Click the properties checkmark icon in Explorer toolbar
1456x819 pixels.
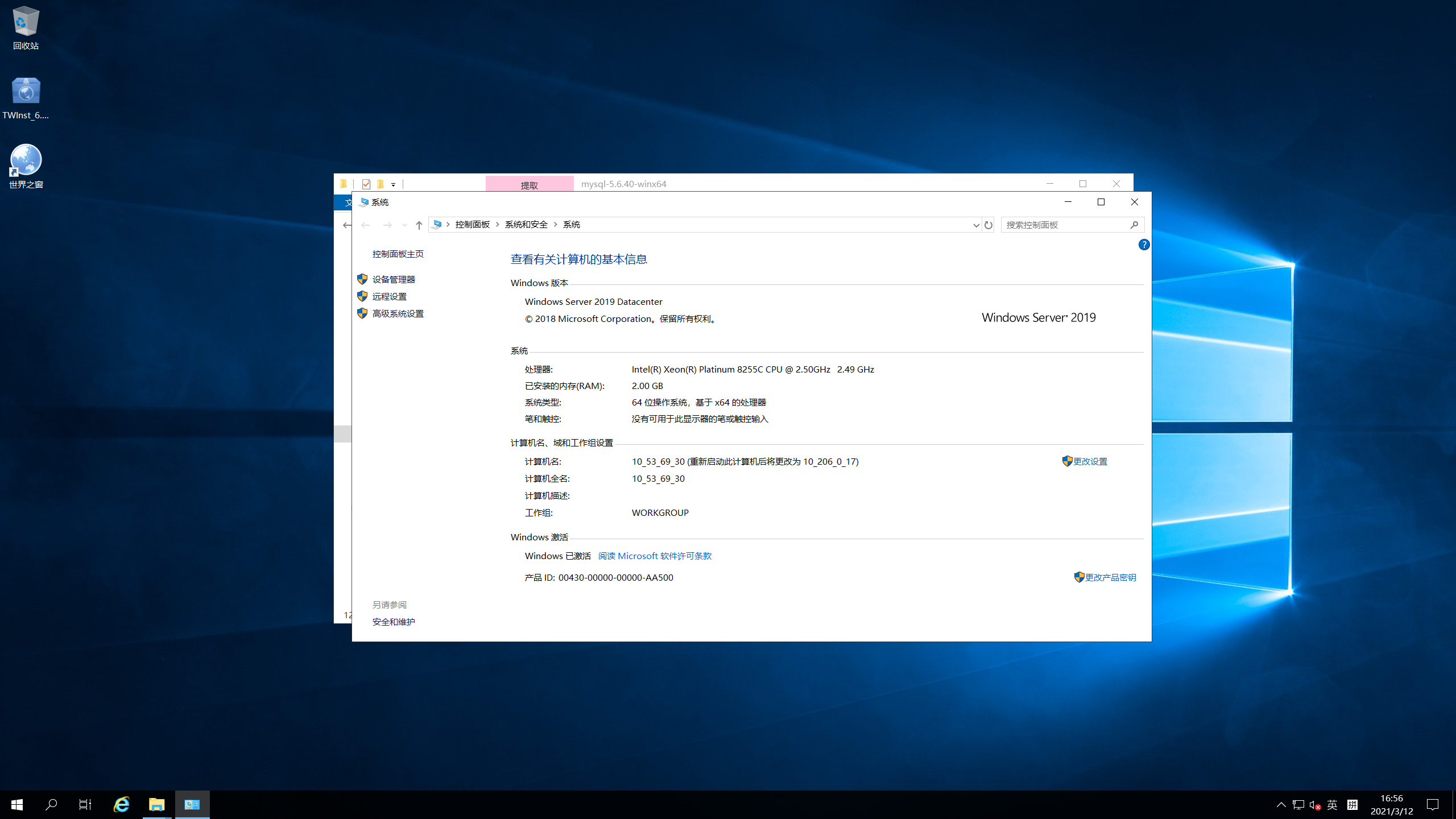(366, 184)
